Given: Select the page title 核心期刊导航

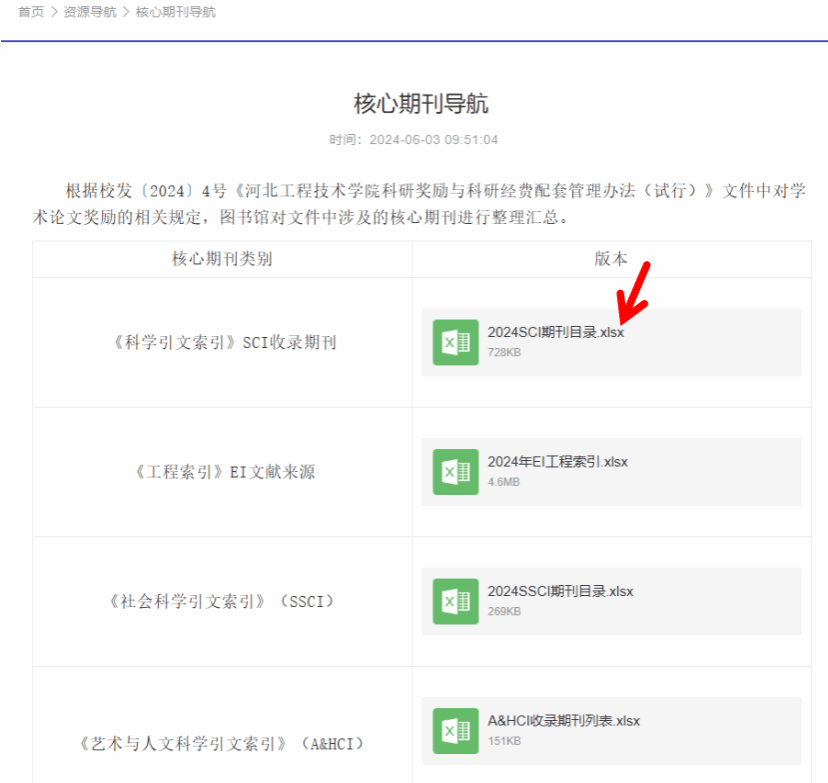Looking at the screenshot, I should pyautogui.click(x=421, y=103).
